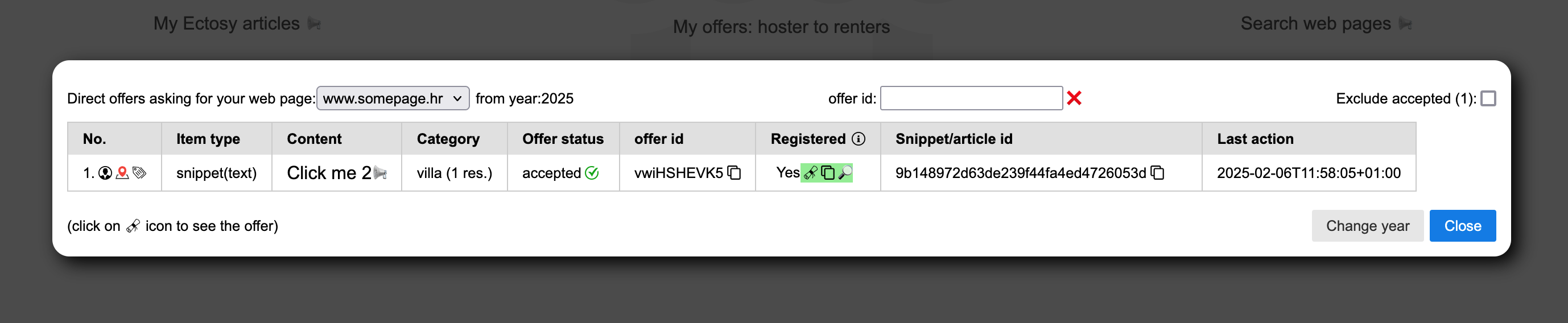1568x323 pixels.
Task: Click the price tags icon in row 1
Action: click(139, 173)
